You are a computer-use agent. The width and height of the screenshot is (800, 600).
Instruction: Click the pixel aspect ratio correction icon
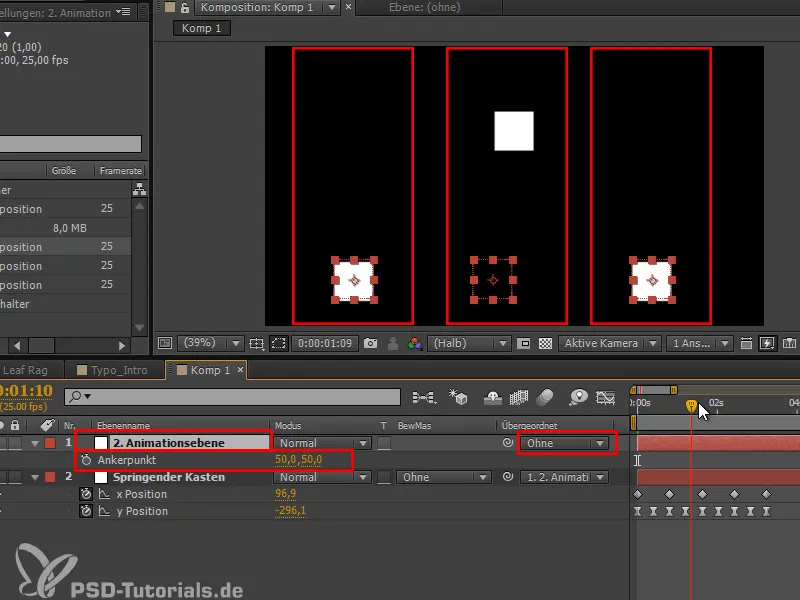[x=746, y=343]
